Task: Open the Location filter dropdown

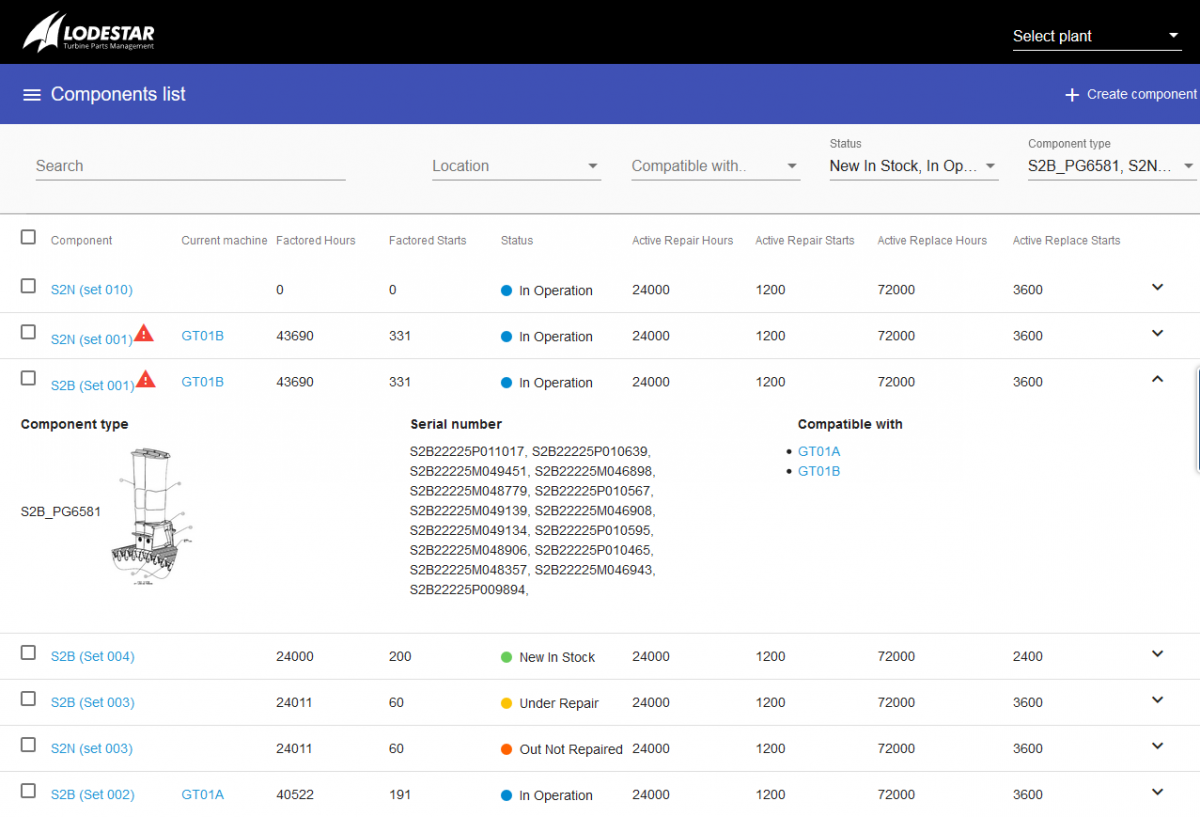Action: point(515,166)
